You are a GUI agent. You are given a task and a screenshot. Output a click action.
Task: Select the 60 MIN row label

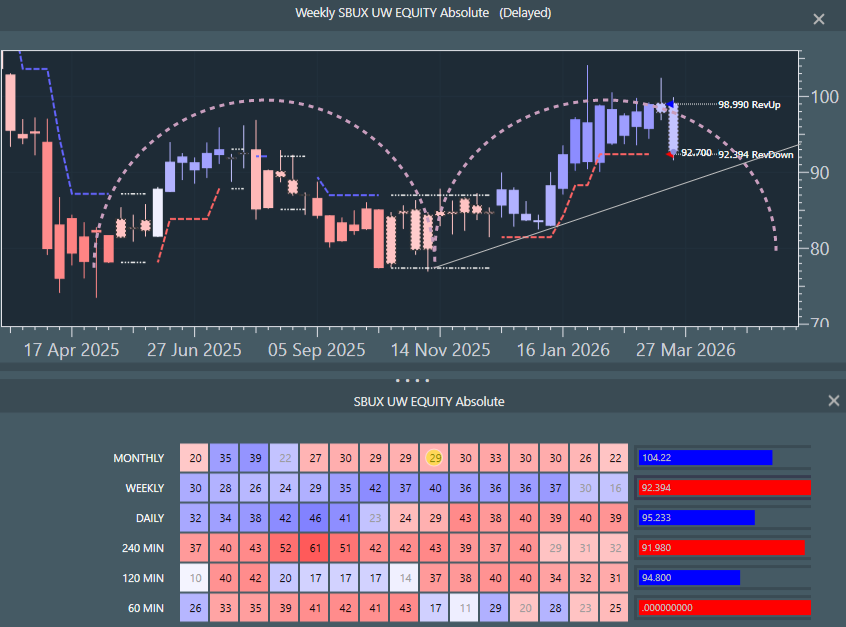pyautogui.click(x=146, y=608)
